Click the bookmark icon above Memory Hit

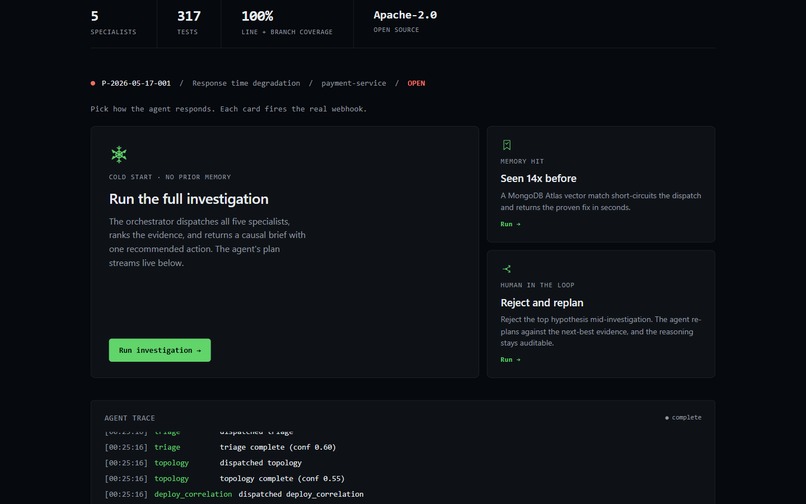click(506, 145)
